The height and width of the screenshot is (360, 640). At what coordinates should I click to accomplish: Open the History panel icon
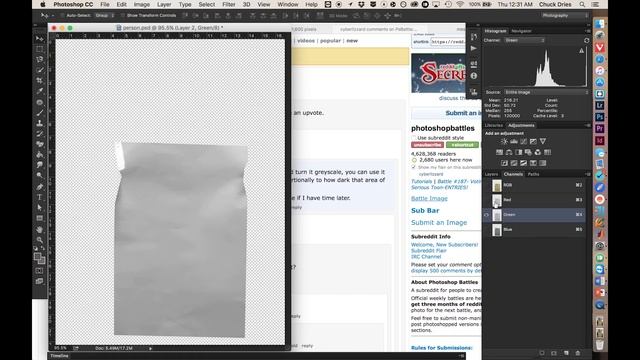click(473, 37)
